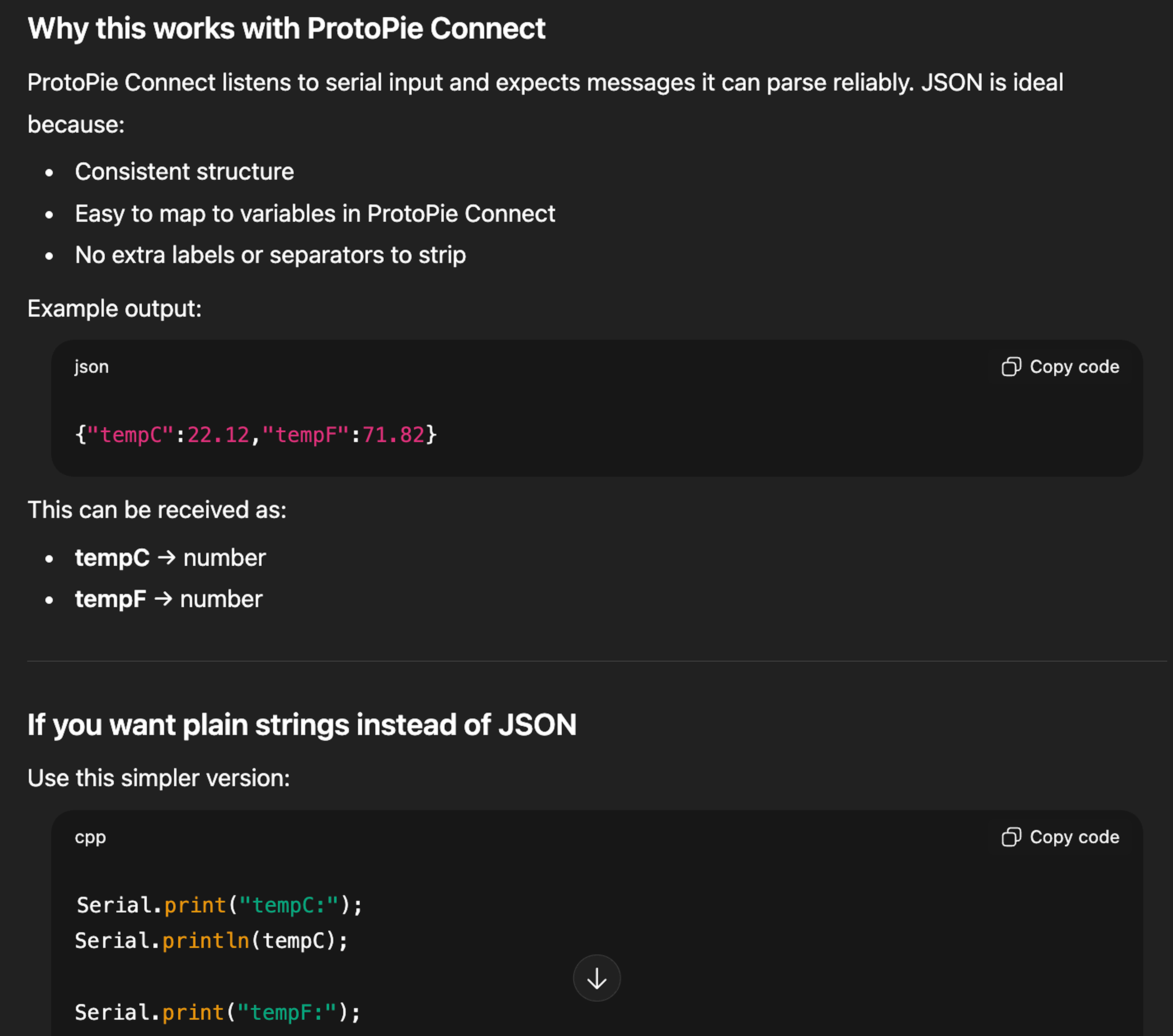Screen dimensions: 1173x1036
Task: Click bold 'tempC' in the received-as list
Action: [112, 558]
